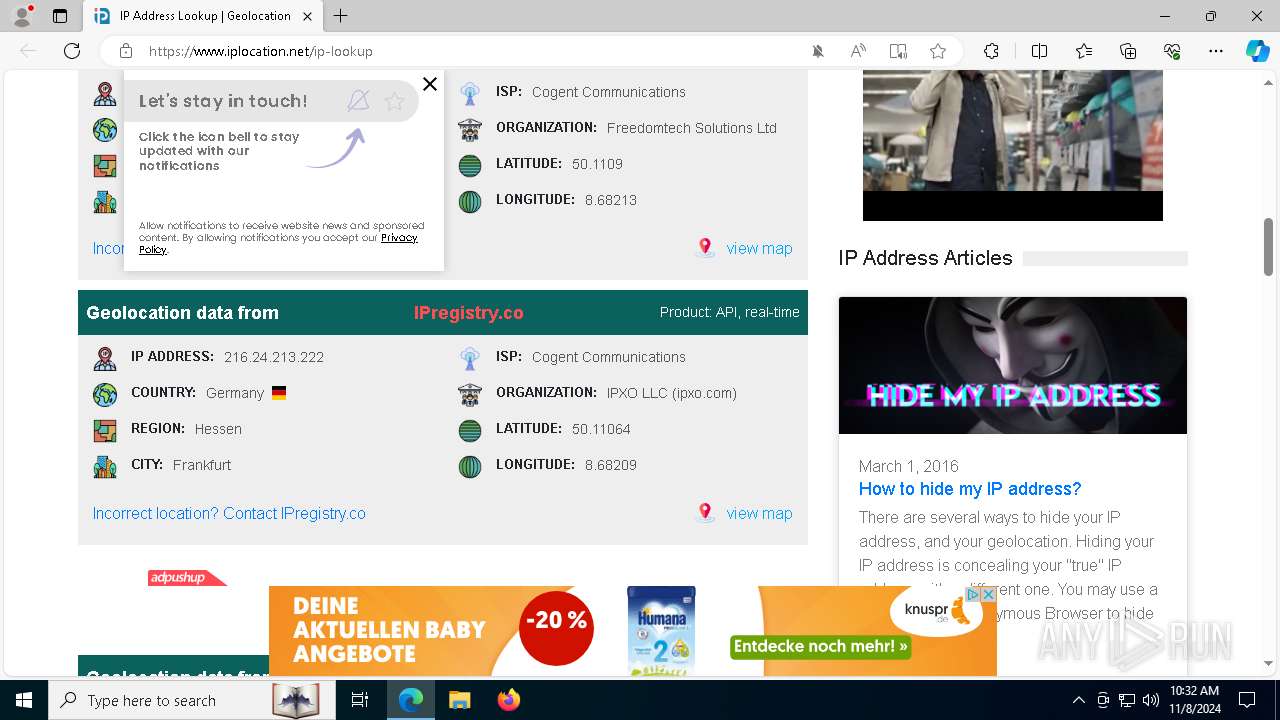Viewport: 1280px width, 720px height.
Task: Open view map link in IPregistry section
Action: [759, 513]
